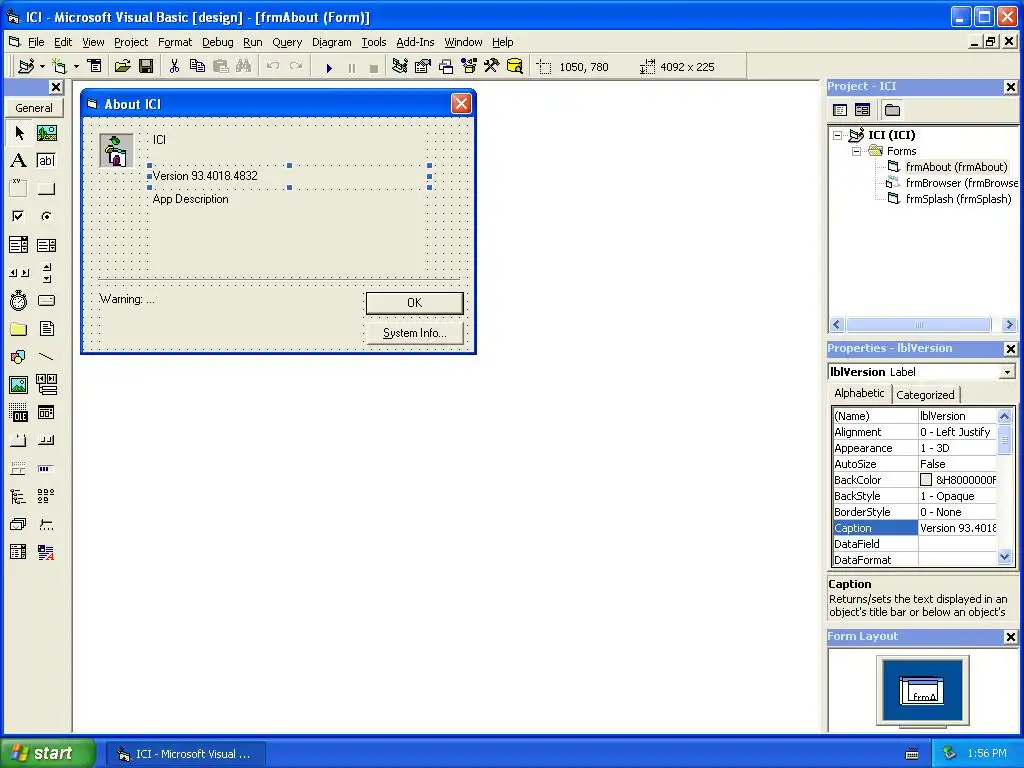Select the PictureBox control tool
1024x768 pixels.
point(46,133)
